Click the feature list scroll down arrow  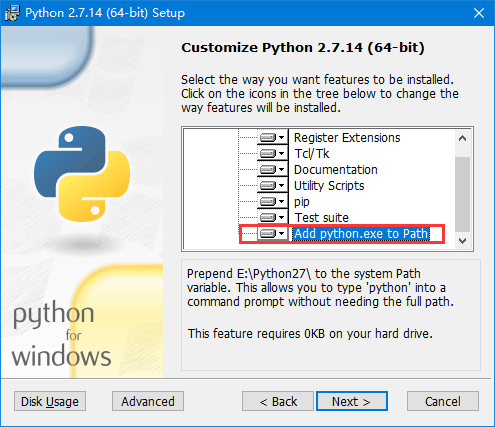click(462, 240)
